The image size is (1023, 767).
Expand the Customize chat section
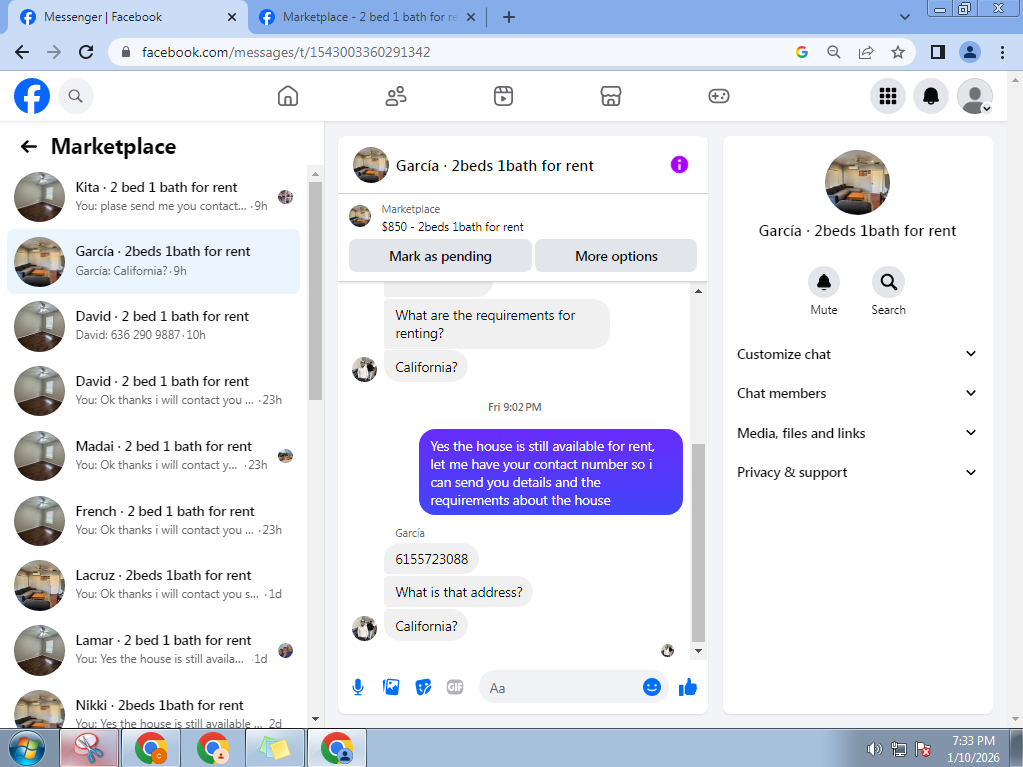coord(857,354)
